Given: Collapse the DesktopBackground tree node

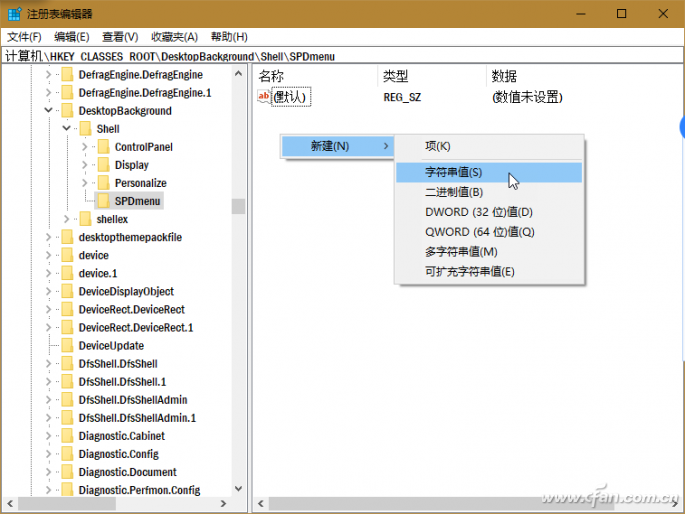Looking at the screenshot, I should [x=48, y=110].
